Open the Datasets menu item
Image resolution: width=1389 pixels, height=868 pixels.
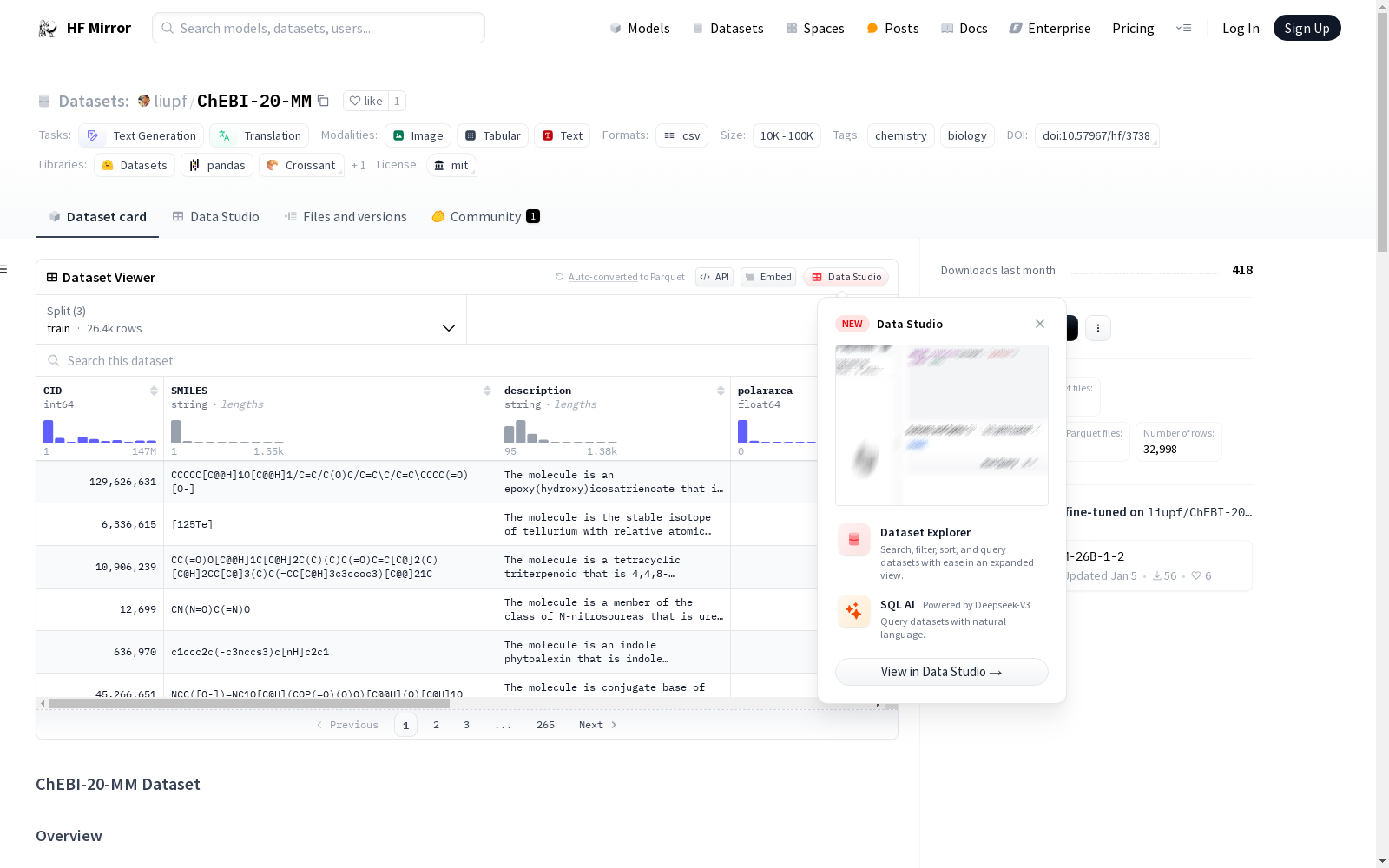727,29
